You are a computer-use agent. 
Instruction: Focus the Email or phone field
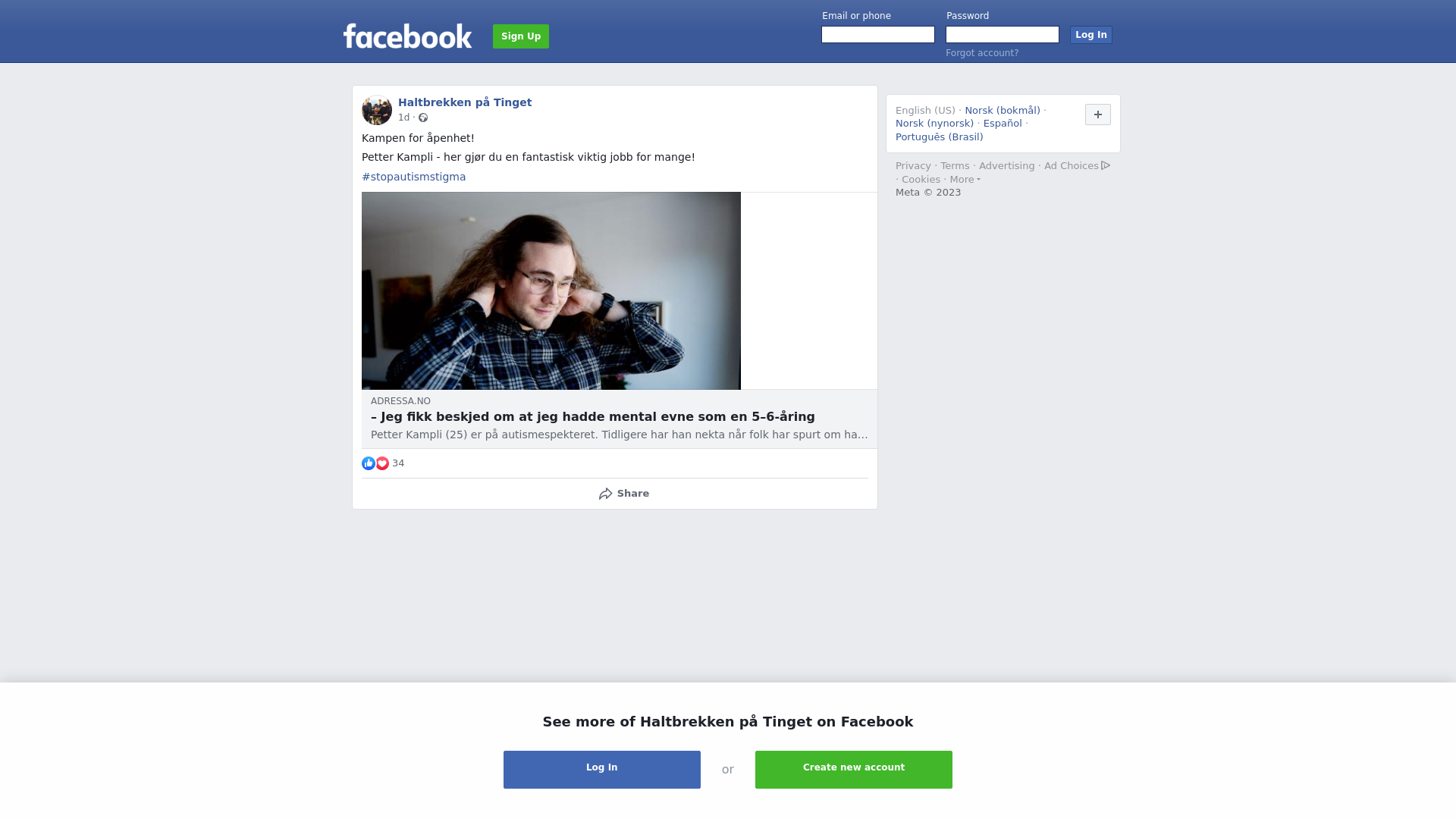click(878, 35)
